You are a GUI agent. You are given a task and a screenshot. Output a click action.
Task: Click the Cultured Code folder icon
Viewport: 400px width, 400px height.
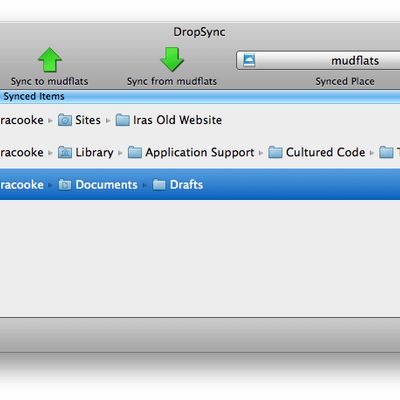pyautogui.click(x=275, y=152)
